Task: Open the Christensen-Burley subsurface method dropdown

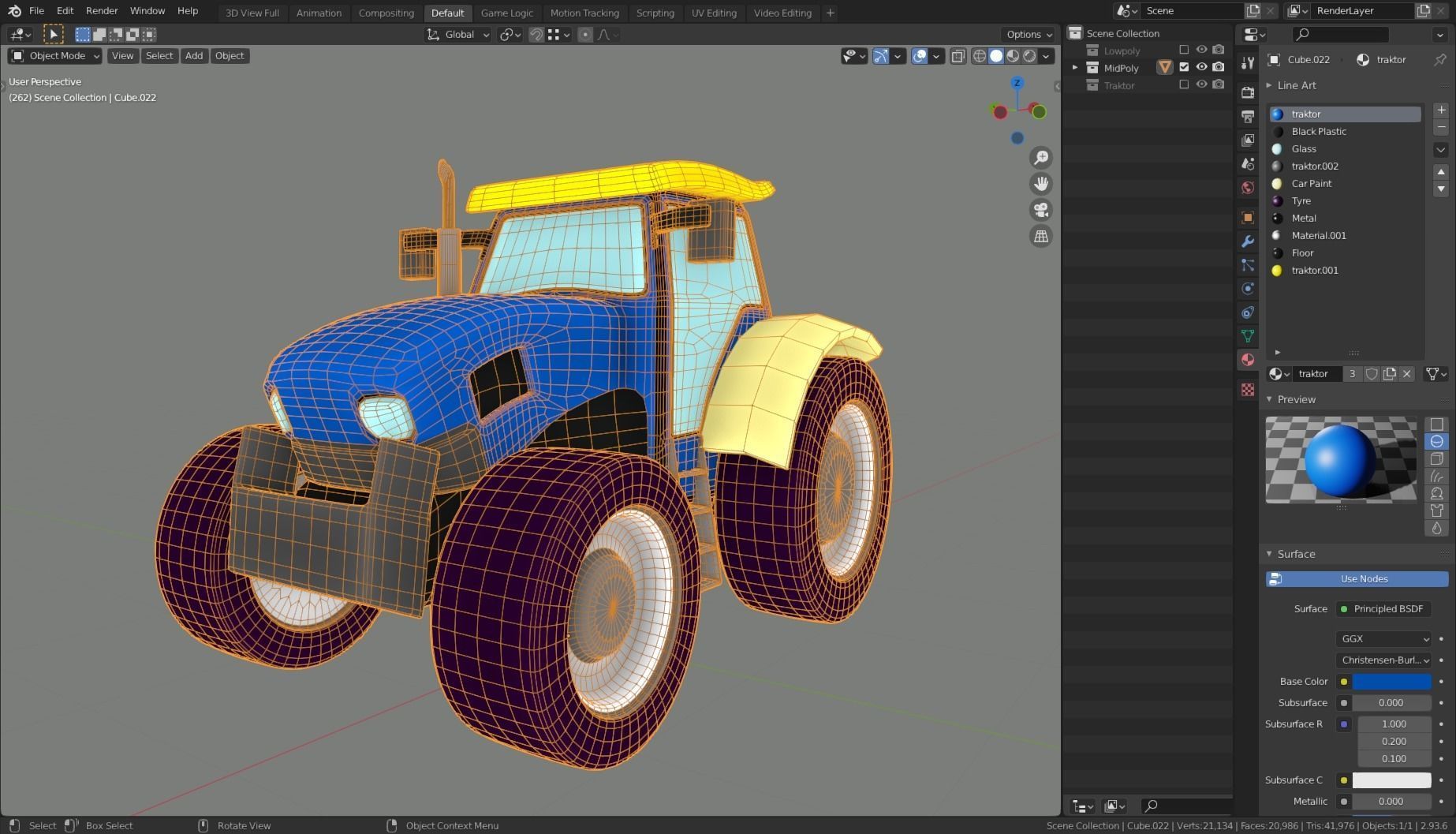Action: click(1383, 660)
